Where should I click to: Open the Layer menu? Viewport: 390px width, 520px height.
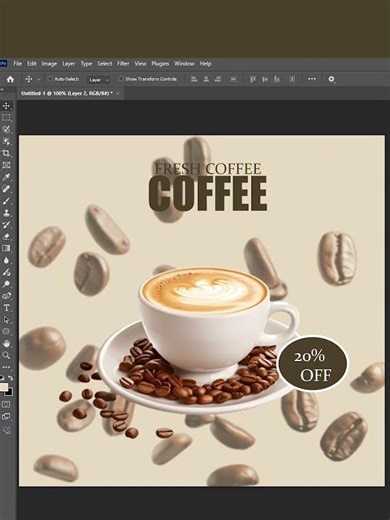[69, 64]
